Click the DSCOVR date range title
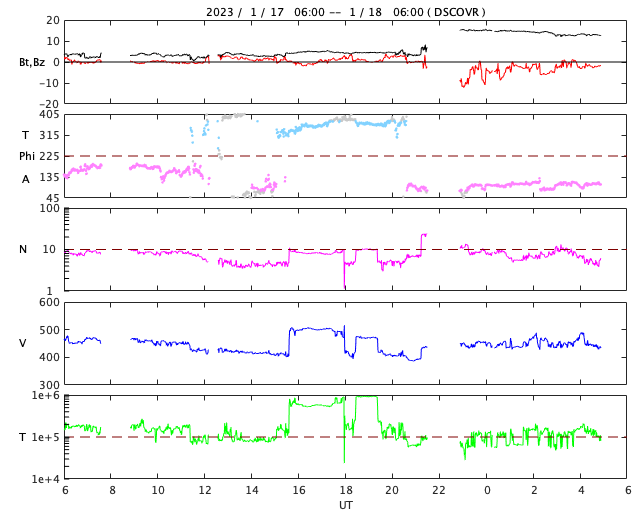 tap(346, 12)
